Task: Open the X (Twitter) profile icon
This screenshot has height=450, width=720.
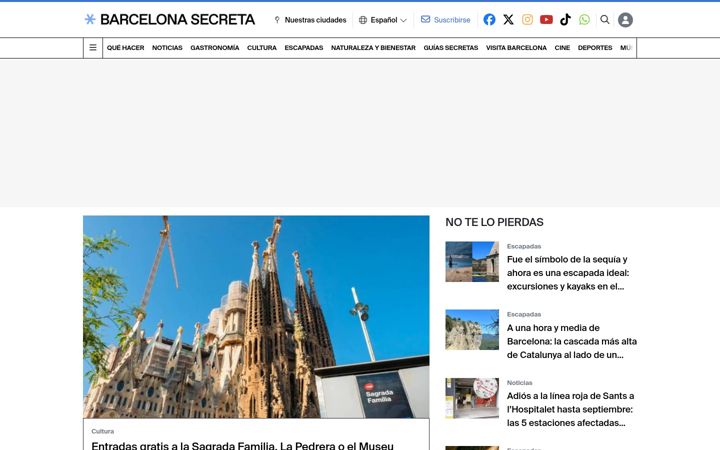Action: (x=508, y=20)
